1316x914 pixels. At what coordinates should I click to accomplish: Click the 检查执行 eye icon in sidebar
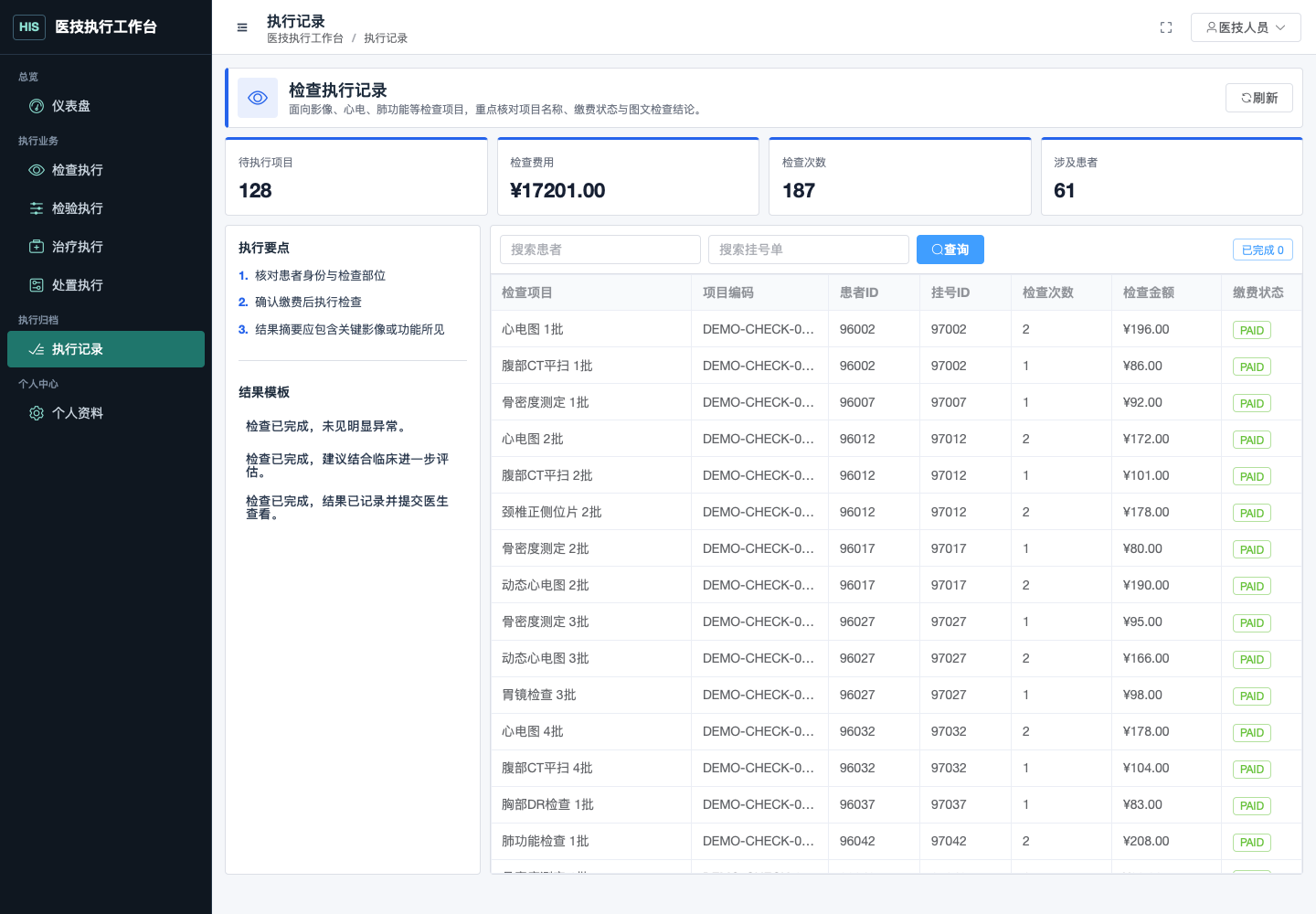click(x=37, y=170)
